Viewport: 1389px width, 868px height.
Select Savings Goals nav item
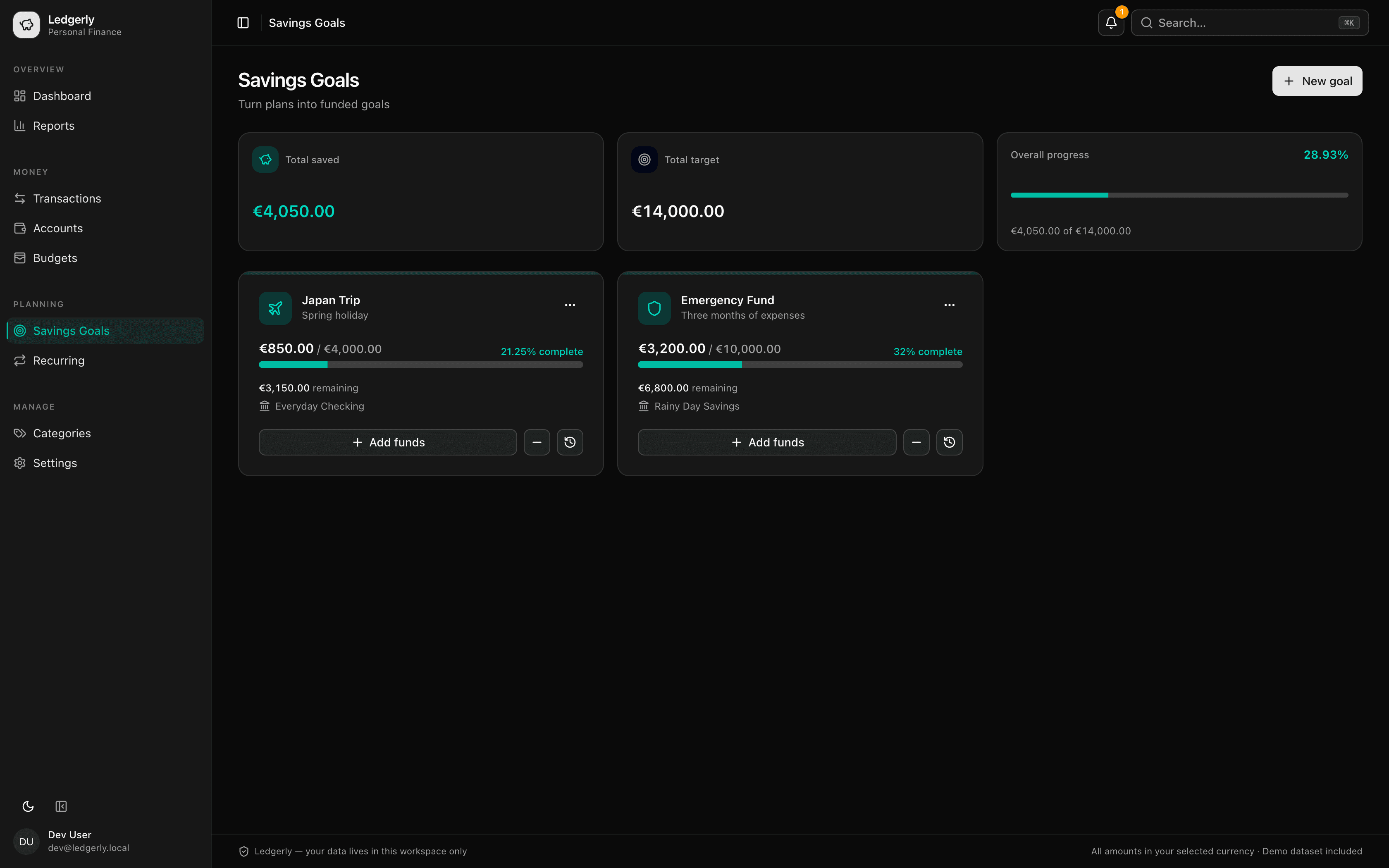[x=105, y=331]
